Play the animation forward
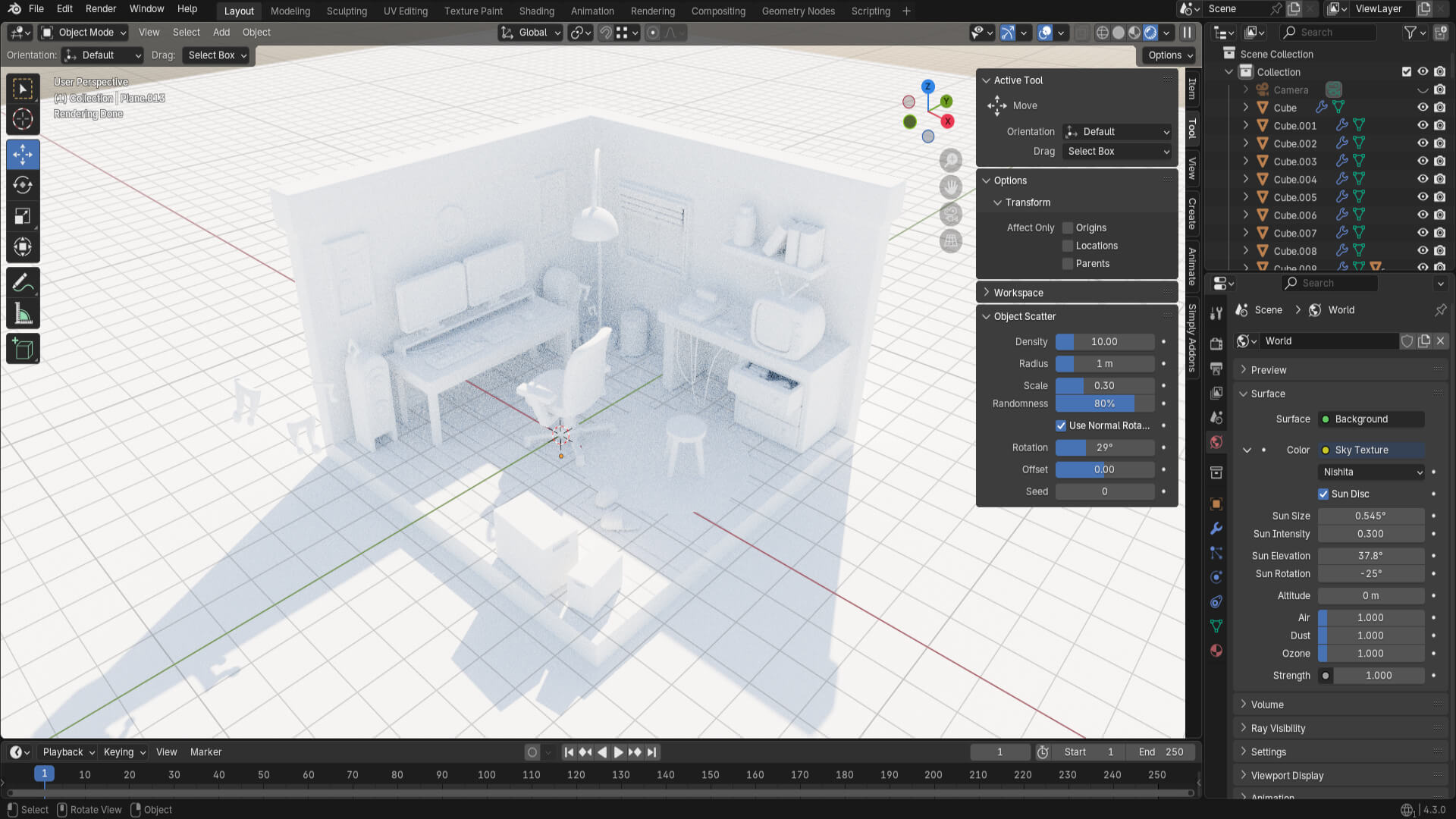This screenshot has width=1456, height=819. click(x=618, y=752)
